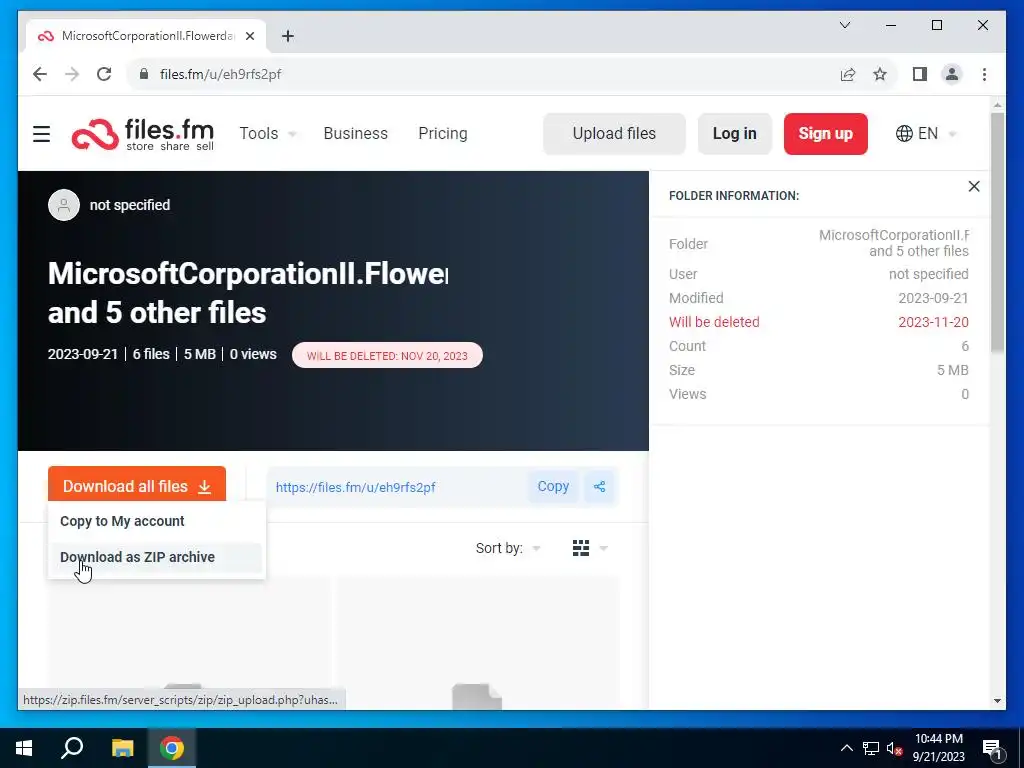Click the scrollbar down arrow

pos(997,701)
